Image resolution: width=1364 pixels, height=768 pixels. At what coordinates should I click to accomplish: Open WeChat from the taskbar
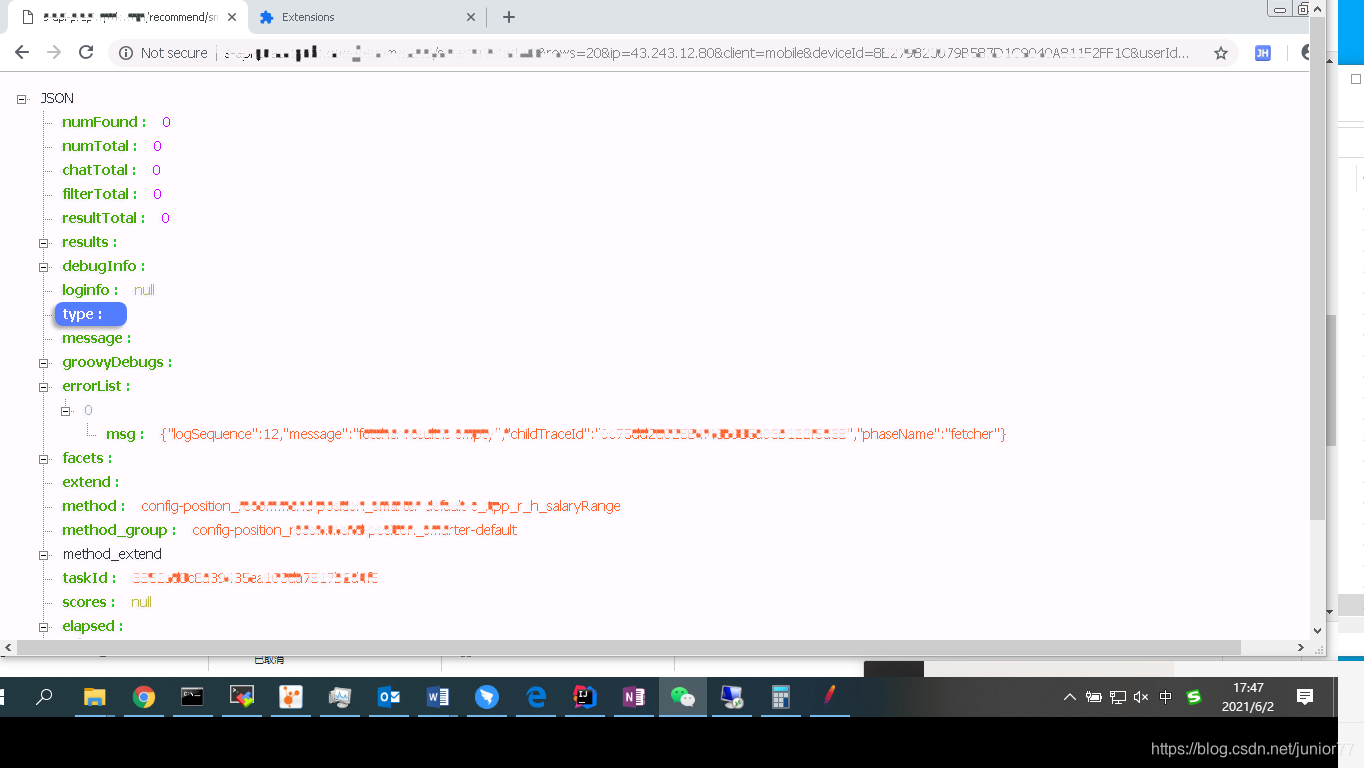[x=682, y=697]
